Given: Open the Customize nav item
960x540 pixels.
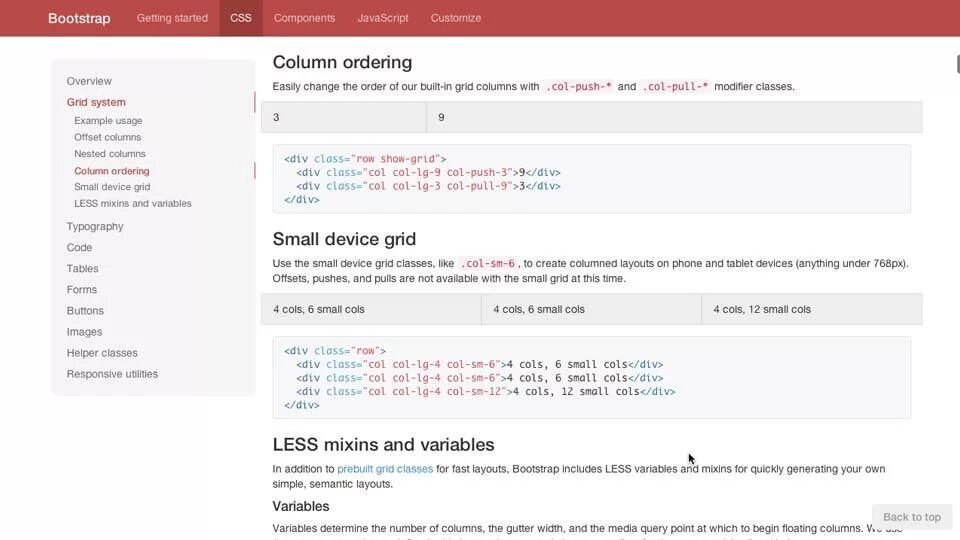Looking at the screenshot, I should click(456, 18).
